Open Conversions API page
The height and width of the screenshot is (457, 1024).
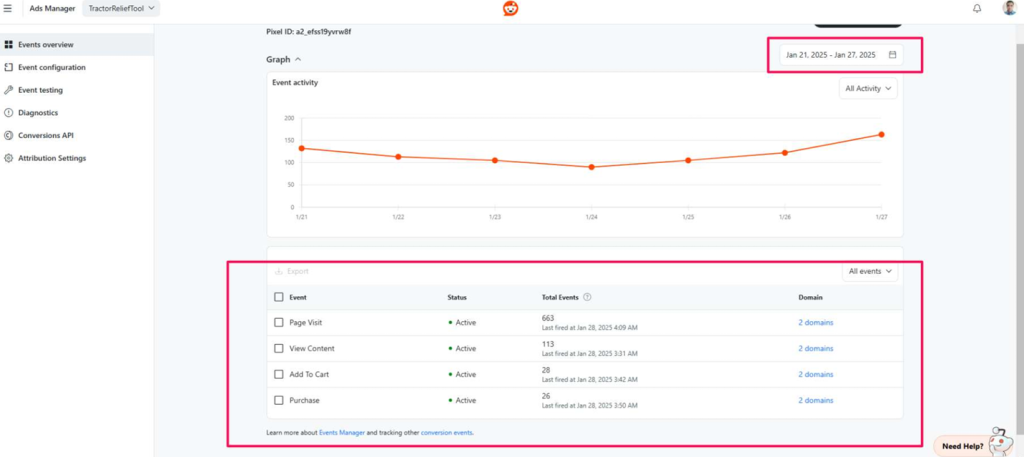76,135
